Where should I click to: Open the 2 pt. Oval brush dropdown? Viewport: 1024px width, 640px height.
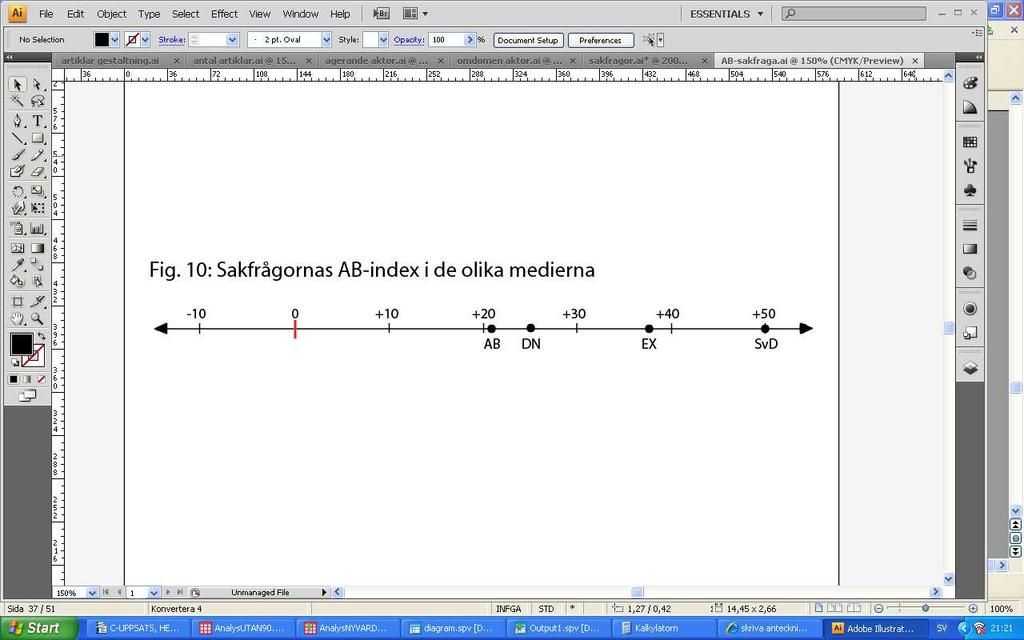pos(326,40)
